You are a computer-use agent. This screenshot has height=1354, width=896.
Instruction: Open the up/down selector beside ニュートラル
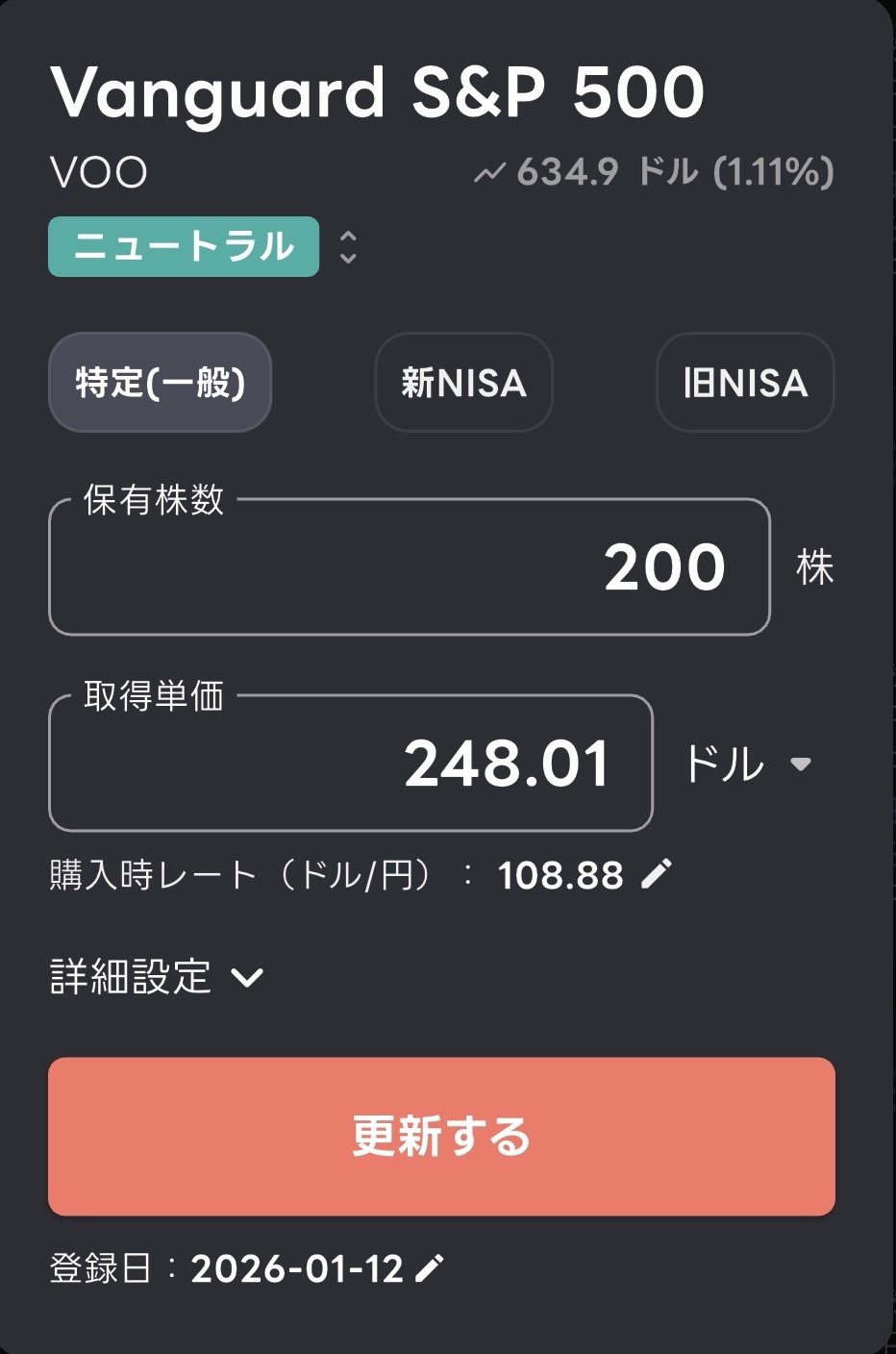click(348, 247)
